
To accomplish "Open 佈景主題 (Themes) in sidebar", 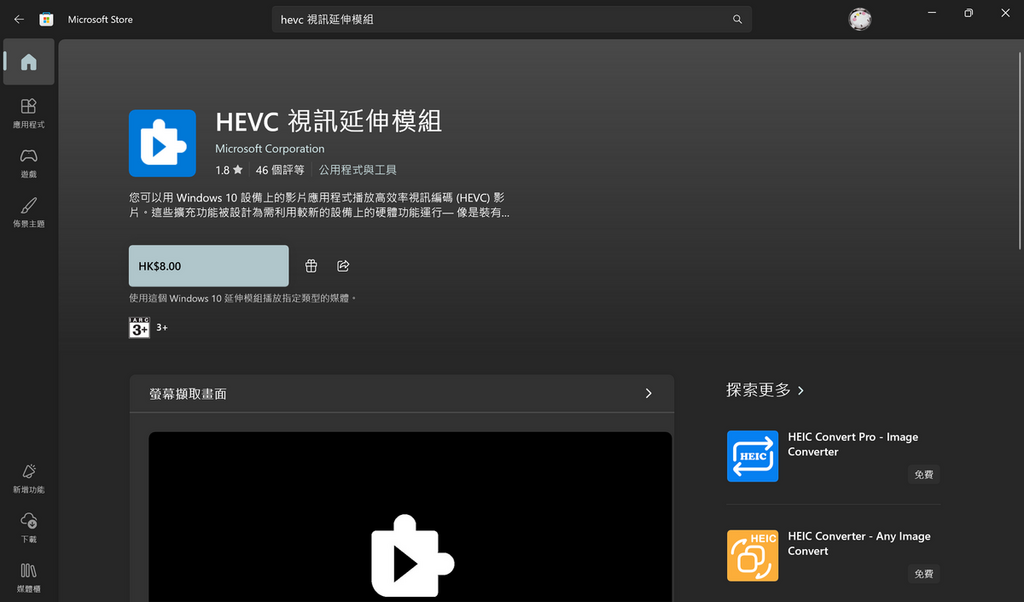I will 29,212.
